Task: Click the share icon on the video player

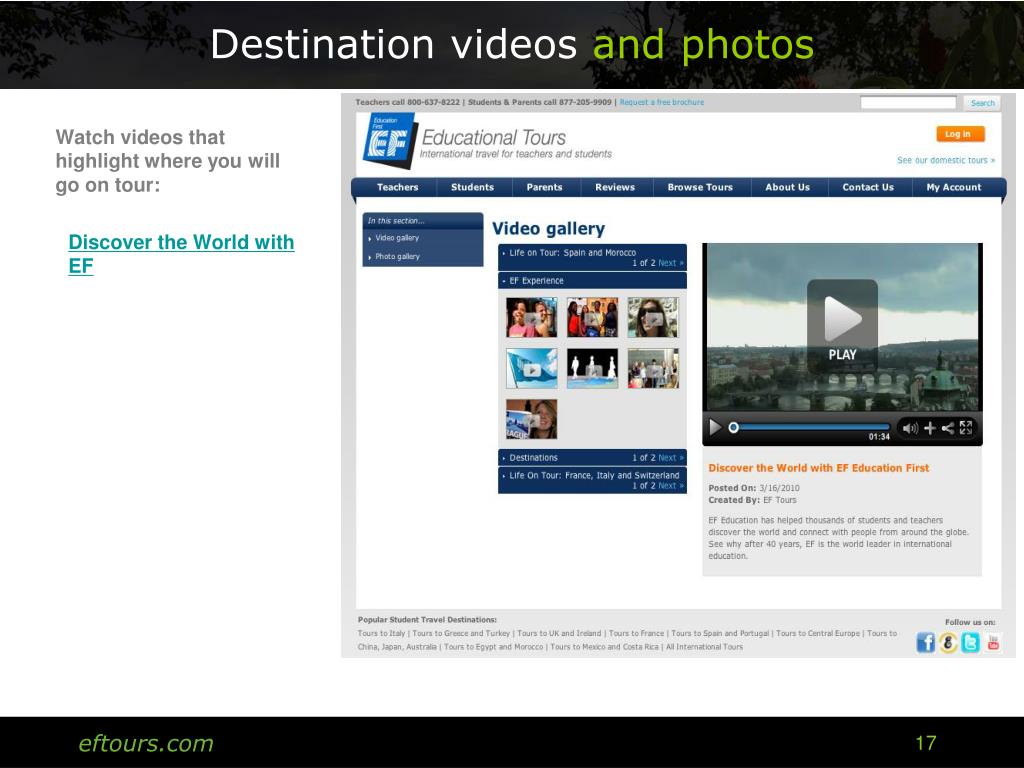Action: (948, 428)
